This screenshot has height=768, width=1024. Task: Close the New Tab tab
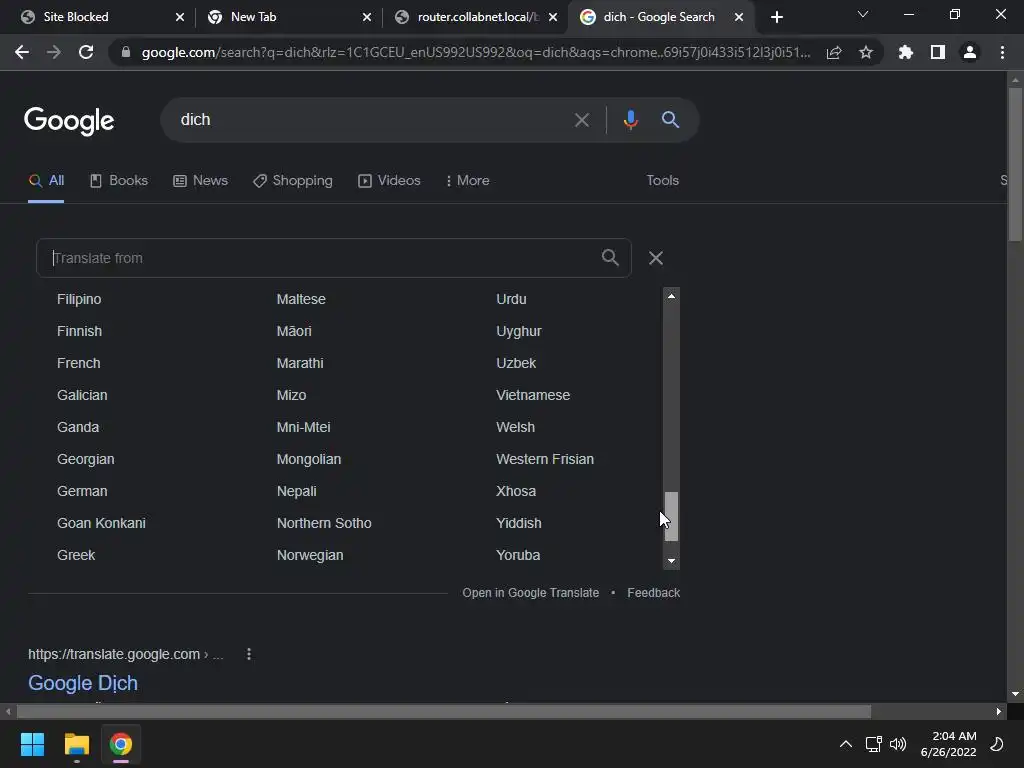[367, 17]
